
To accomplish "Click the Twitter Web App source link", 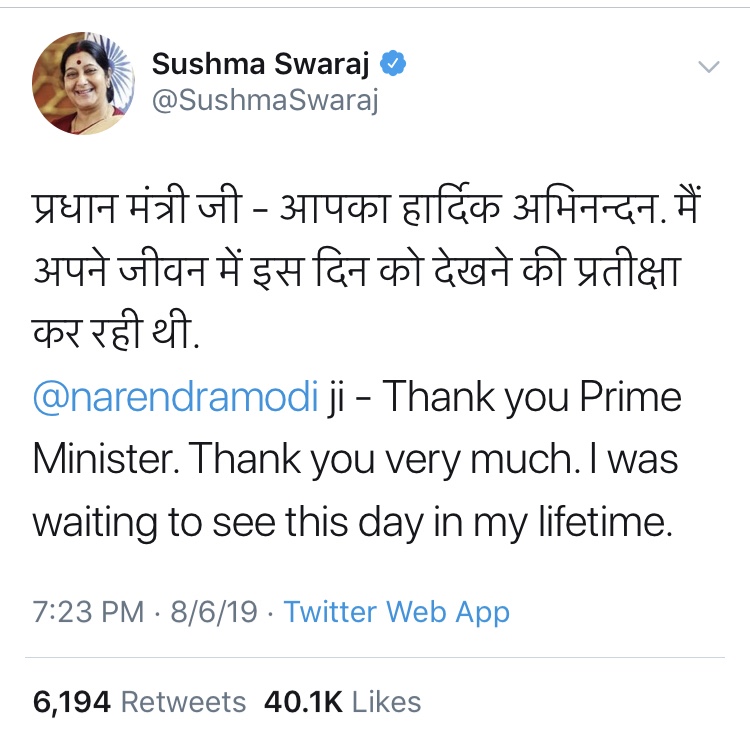I will pyautogui.click(x=396, y=612).
